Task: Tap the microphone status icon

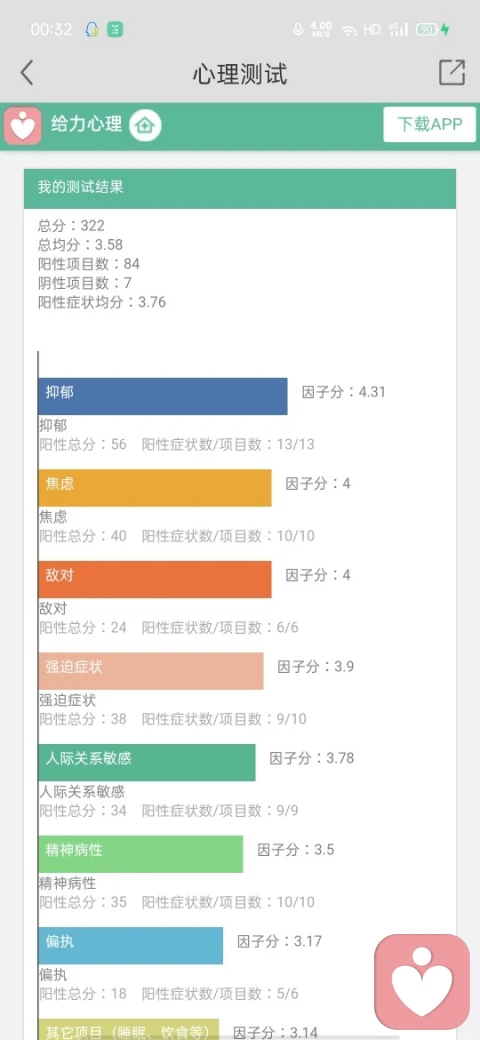Action: 298,29
